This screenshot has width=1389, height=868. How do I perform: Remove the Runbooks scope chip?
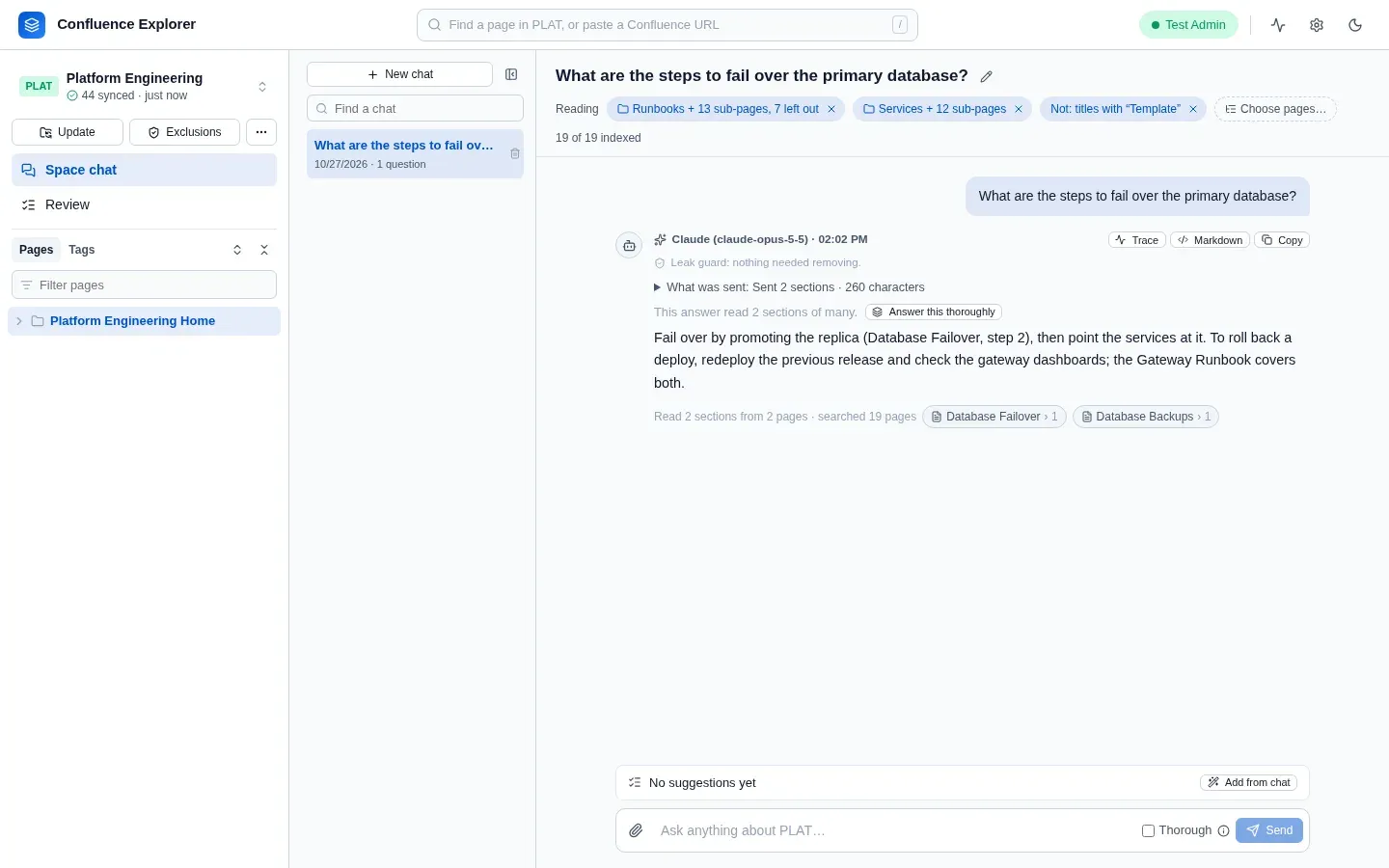pos(831,109)
